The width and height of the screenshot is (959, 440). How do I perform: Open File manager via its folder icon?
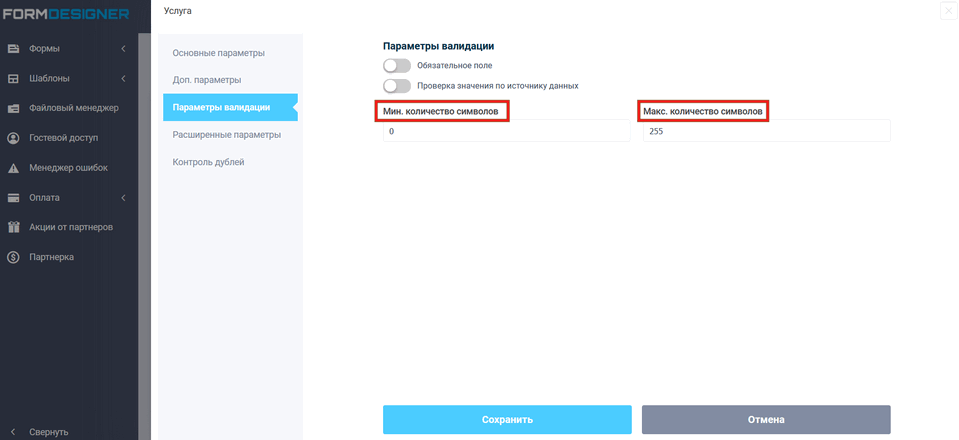(x=14, y=108)
